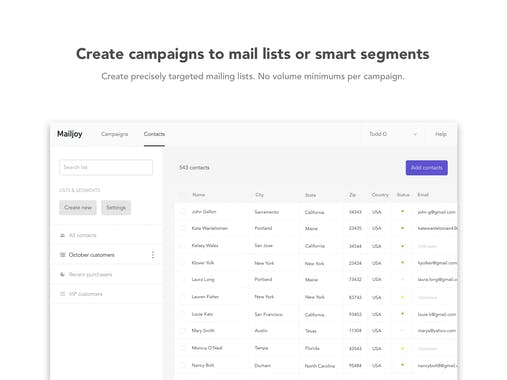Click the status dot in Nancy Bolt's row
Viewport: 507px width, 380px height.
coord(402,365)
